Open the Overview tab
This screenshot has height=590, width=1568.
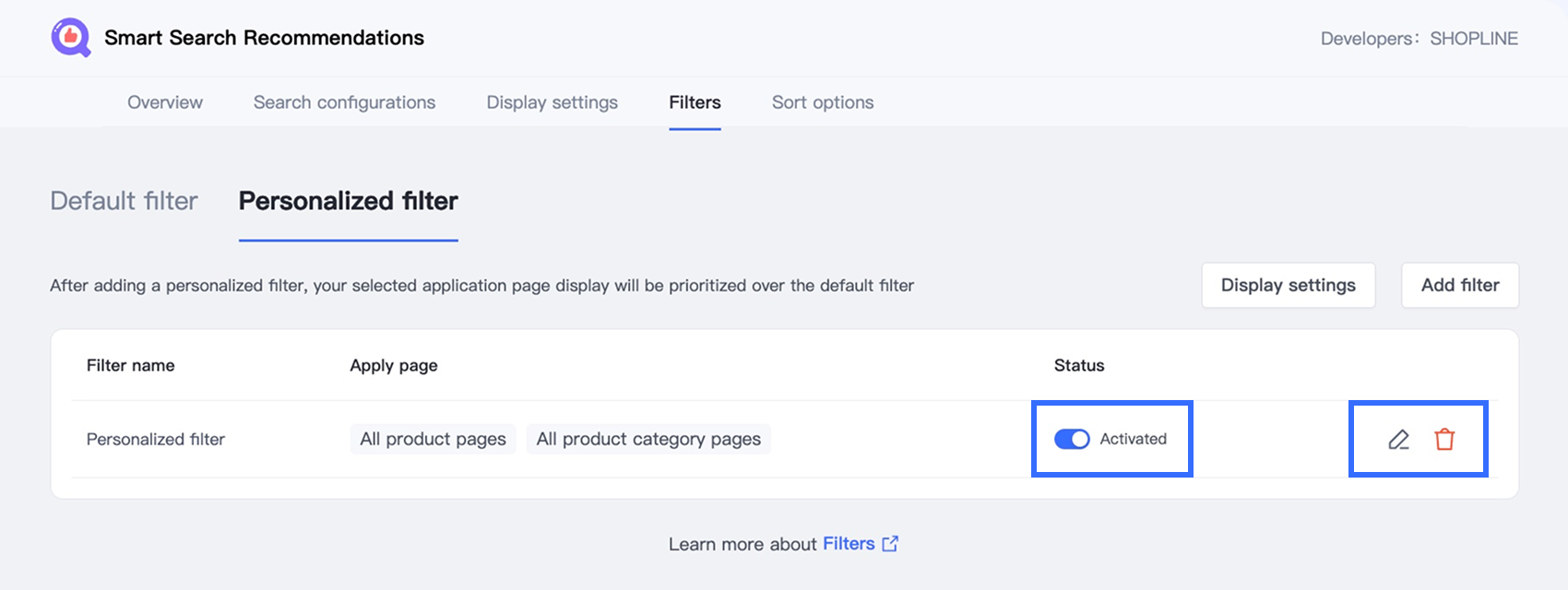click(x=165, y=102)
